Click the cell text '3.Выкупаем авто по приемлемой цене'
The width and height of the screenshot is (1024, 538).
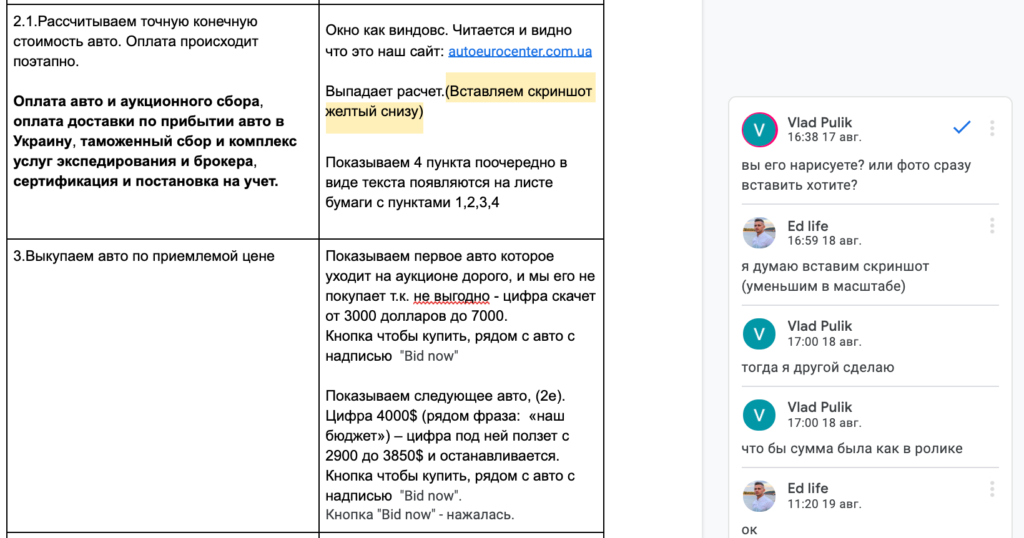click(x=144, y=256)
